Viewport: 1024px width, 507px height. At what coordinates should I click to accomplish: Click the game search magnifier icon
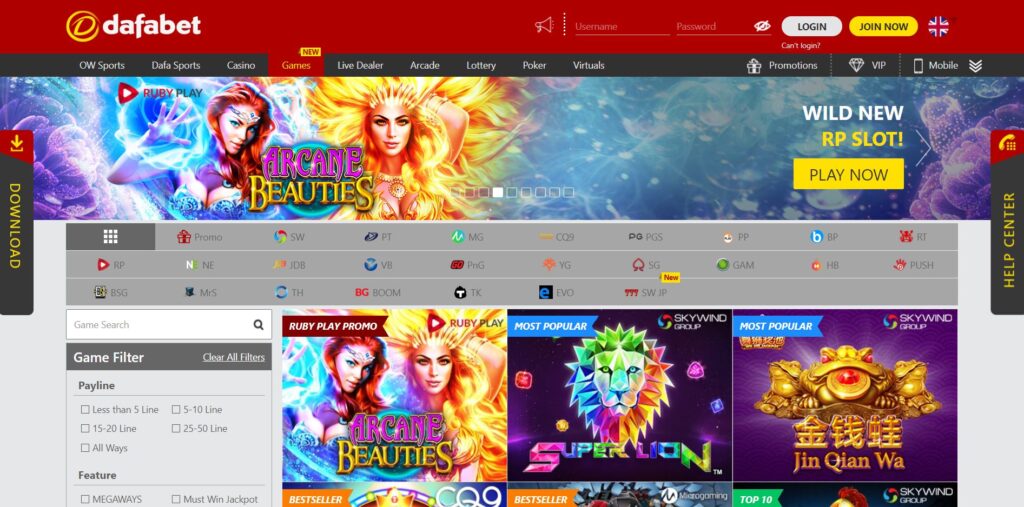tap(259, 325)
